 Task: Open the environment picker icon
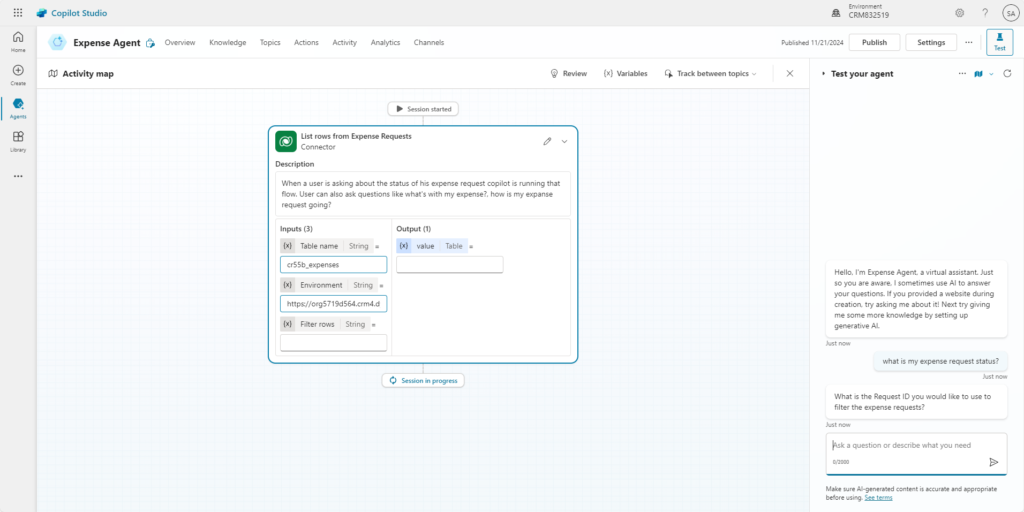[x=836, y=13]
